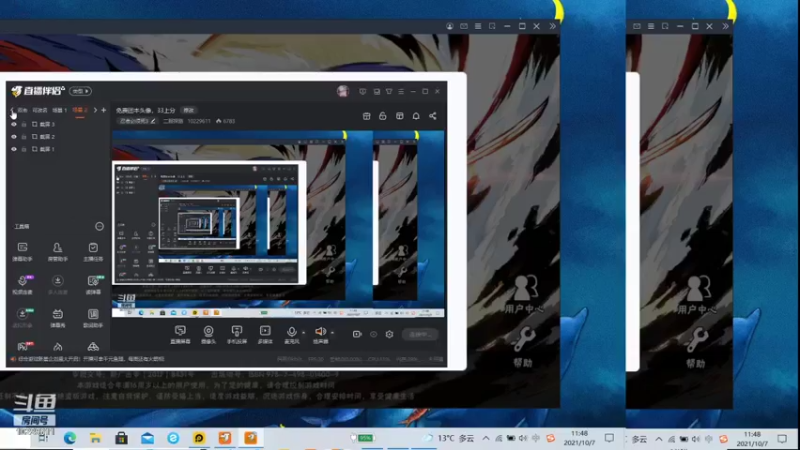This screenshot has width=800, height=450.
Task: Hide the 截屏 1 layer
Action: click(x=14, y=149)
